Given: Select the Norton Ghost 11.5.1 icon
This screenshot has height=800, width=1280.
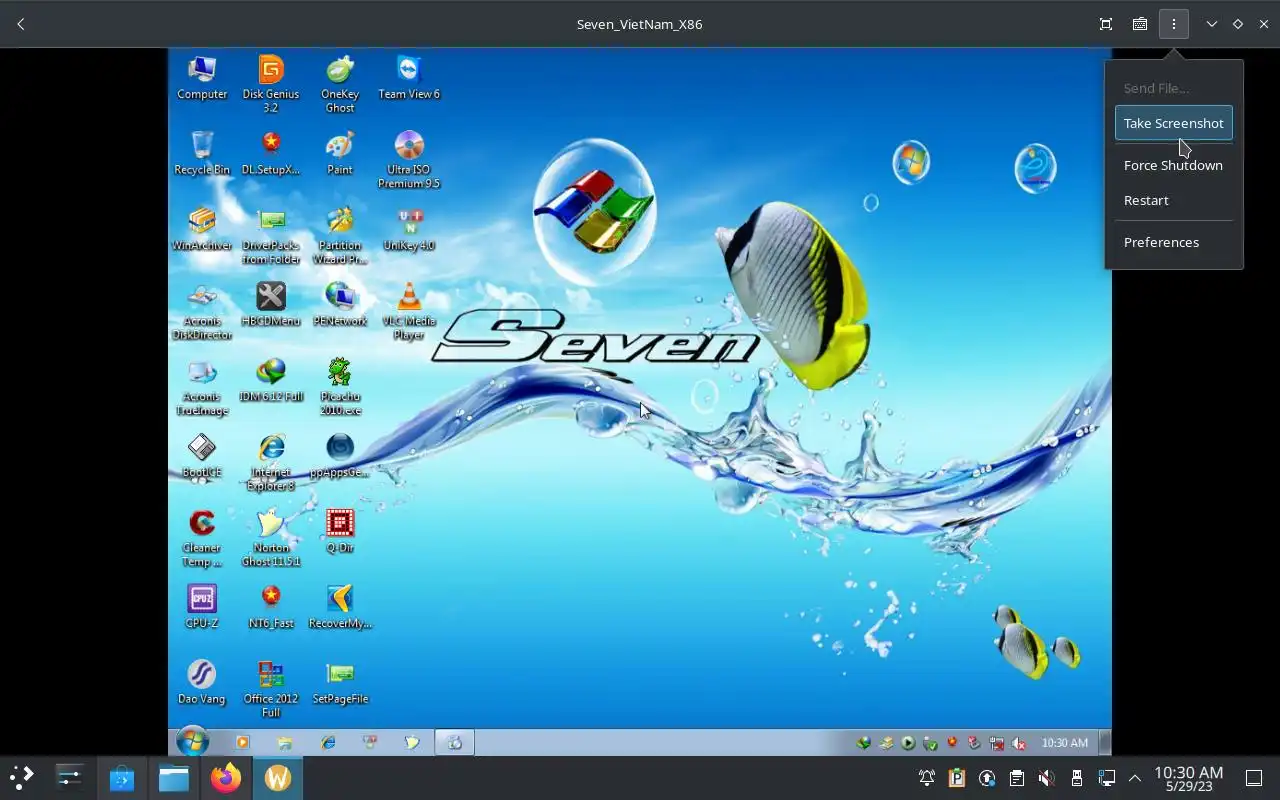Looking at the screenshot, I should coord(271,539).
